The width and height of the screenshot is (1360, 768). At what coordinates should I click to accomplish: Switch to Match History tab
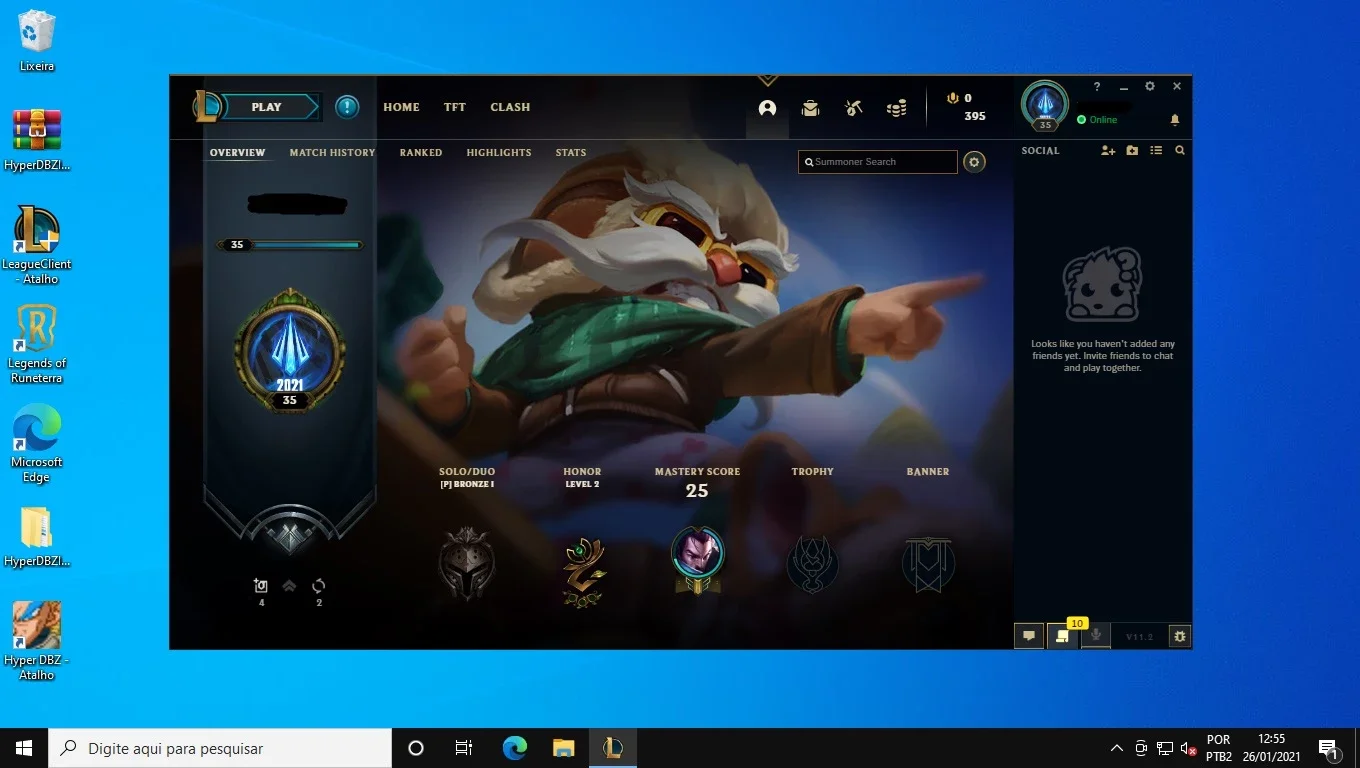pyautogui.click(x=332, y=153)
